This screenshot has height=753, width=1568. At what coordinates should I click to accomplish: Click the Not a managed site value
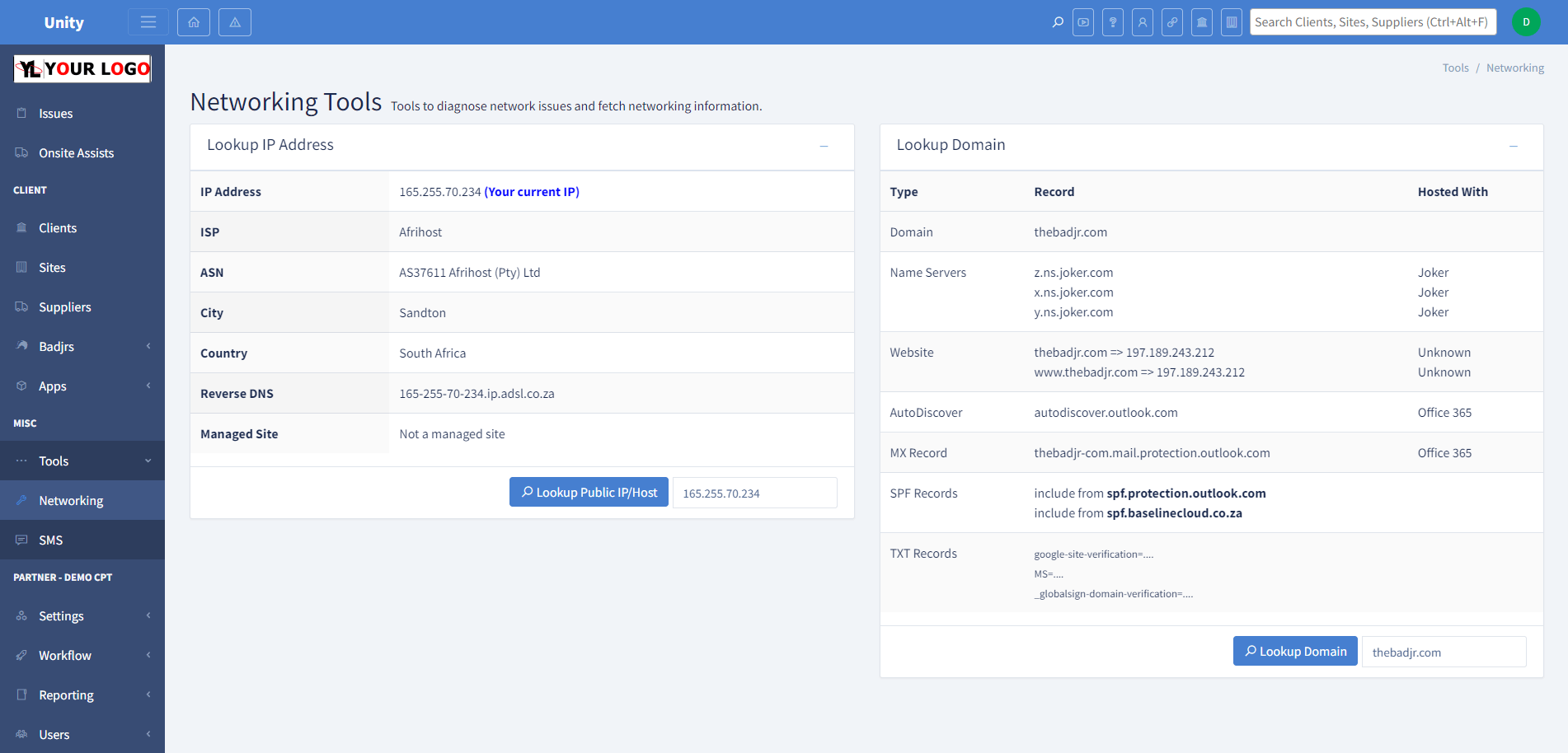pyautogui.click(x=452, y=434)
